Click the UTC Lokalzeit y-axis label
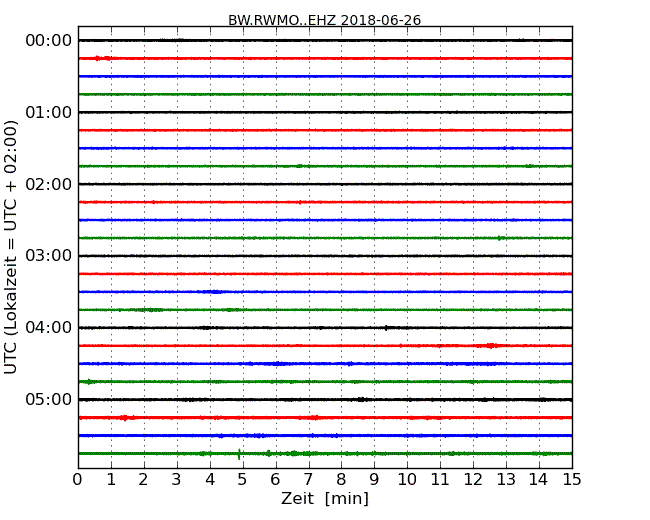The height and width of the screenshot is (520, 650). coord(11,248)
